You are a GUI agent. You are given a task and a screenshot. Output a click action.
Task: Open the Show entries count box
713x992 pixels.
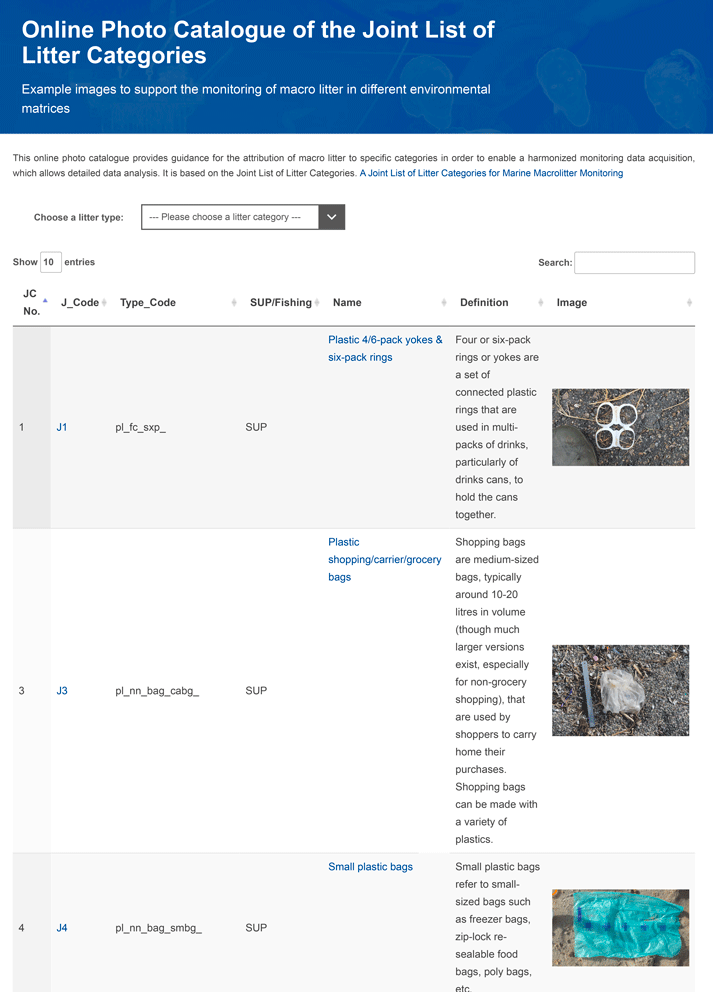click(x=51, y=262)
